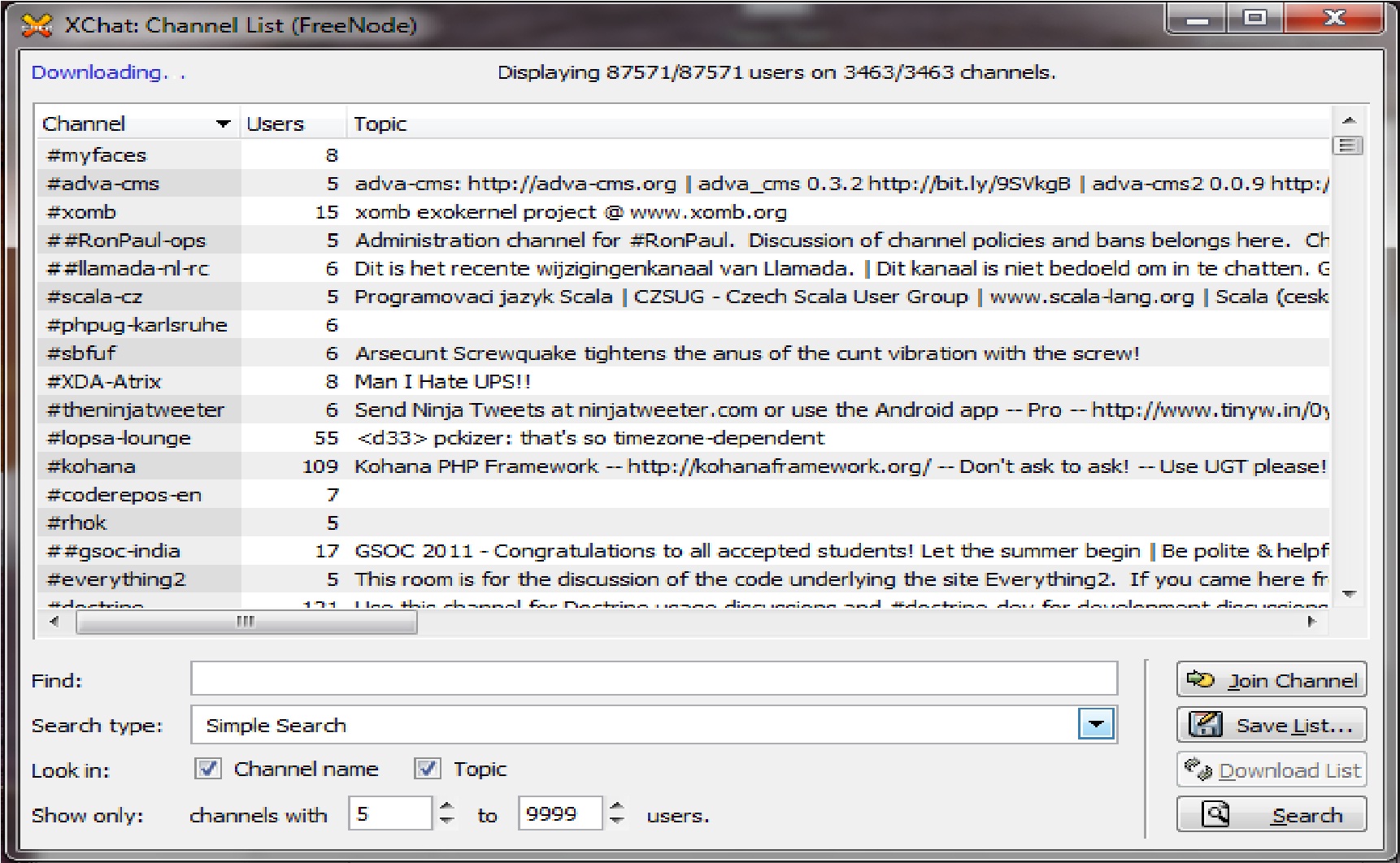Viewport: 1400px width, 863px height.
Task: Click the Save List... button
Action: [1272, 725]
